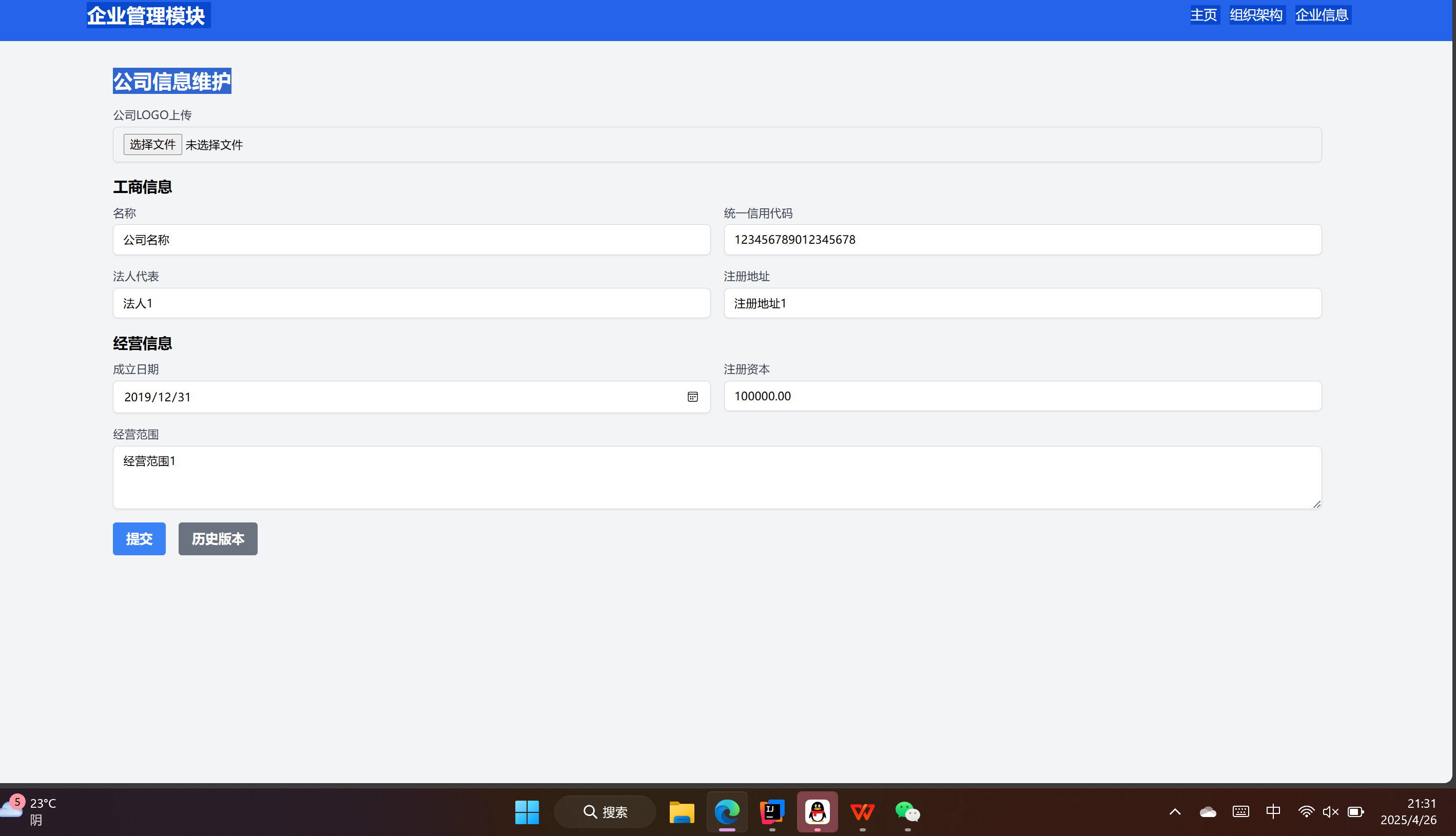This screenshot has height=836, width=1456.
Task: Switch the 中 input method indicator
Action: click(x=1273, y=811)
